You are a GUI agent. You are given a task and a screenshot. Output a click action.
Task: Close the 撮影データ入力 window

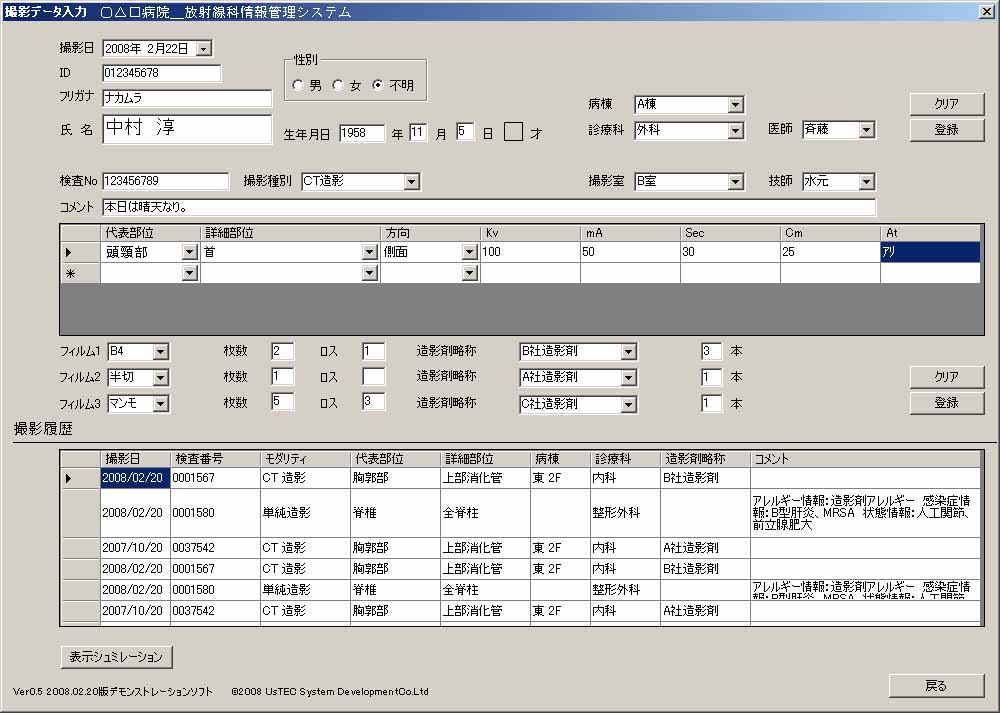983,12
